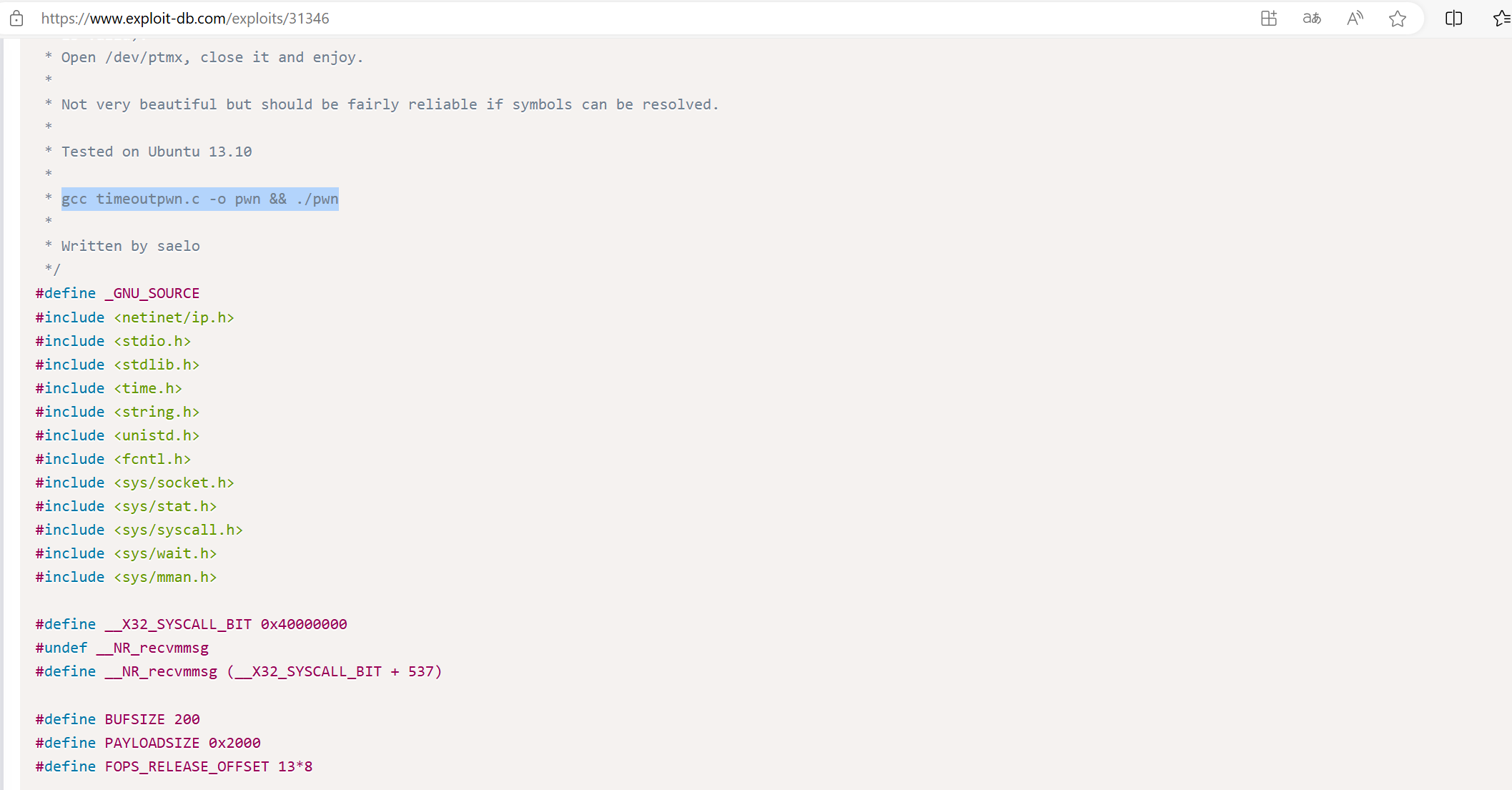Click the highlighted gcc timeoutpwn.c command

click(x=199, y=199)
